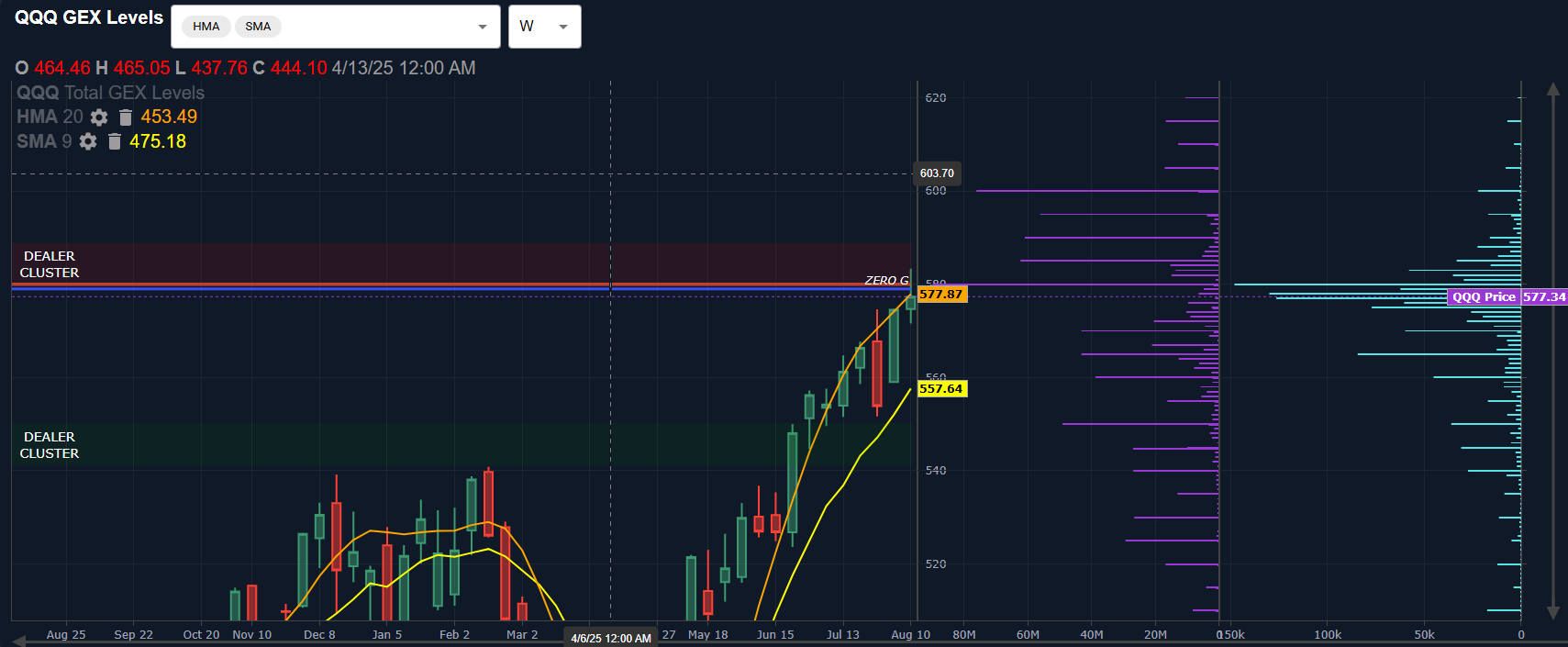Screen dimensions: 1568x647
Task: Click the lower DEALER CLUSTER label
Action: click(x=50, y=445)
